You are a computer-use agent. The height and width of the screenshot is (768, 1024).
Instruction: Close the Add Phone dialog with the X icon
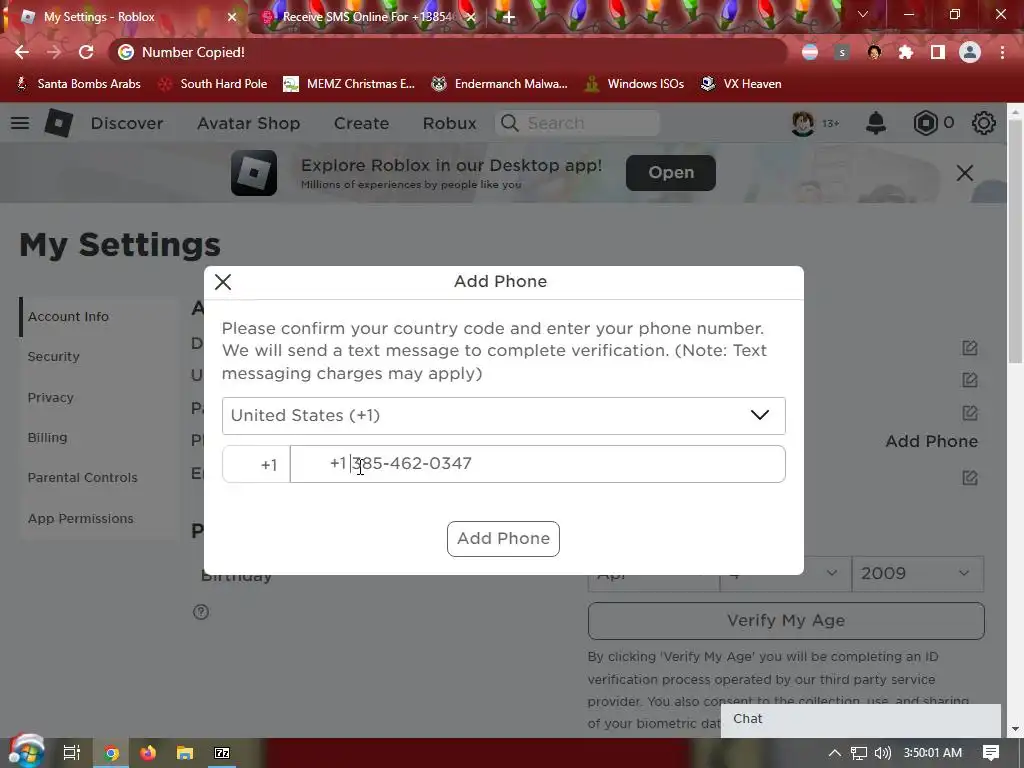tap(223, 282)
